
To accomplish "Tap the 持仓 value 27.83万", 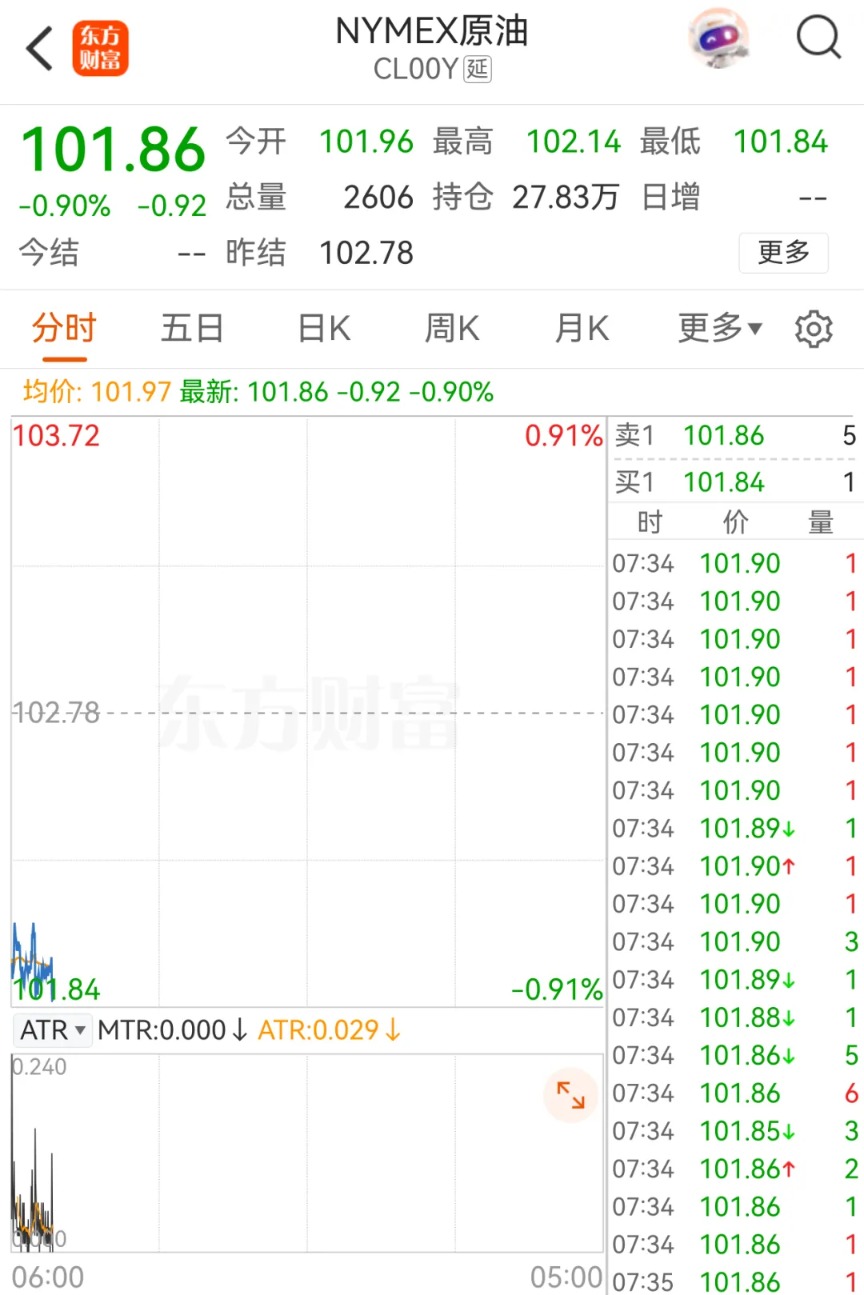I will coord(566,197).
